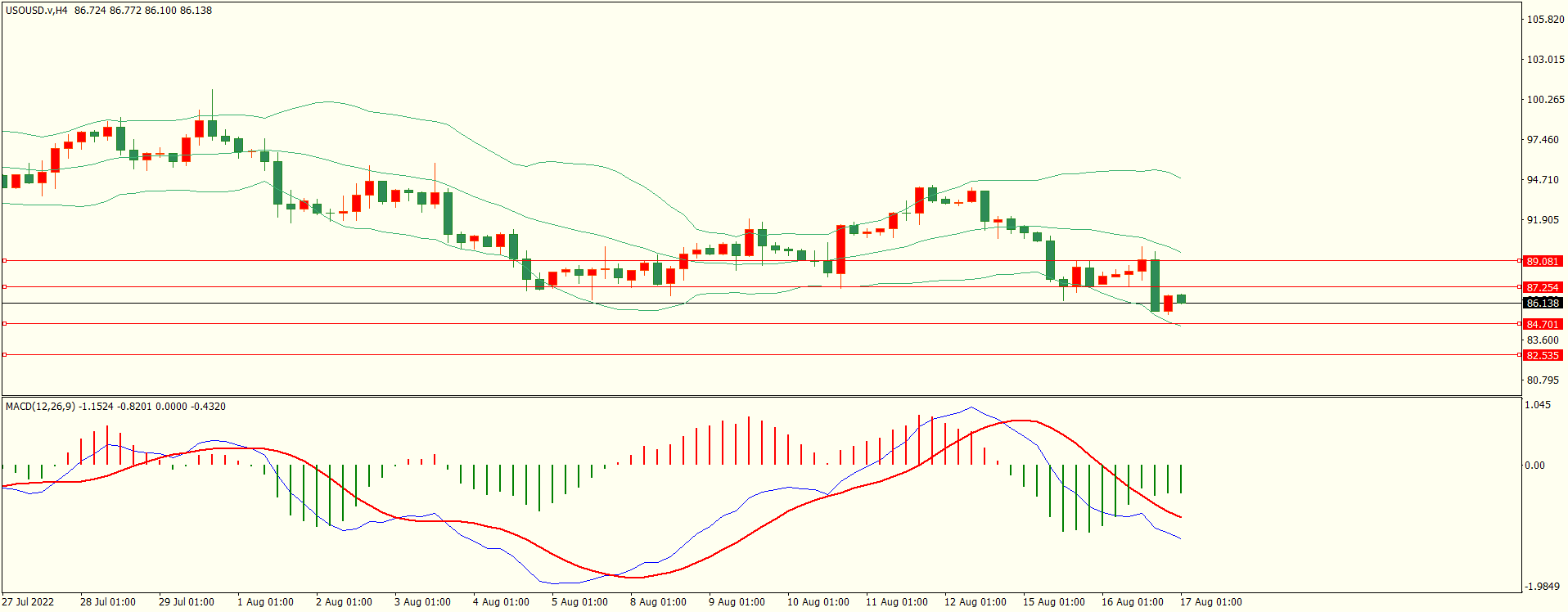Select the 84.701 red price tag

(1542, 324)
